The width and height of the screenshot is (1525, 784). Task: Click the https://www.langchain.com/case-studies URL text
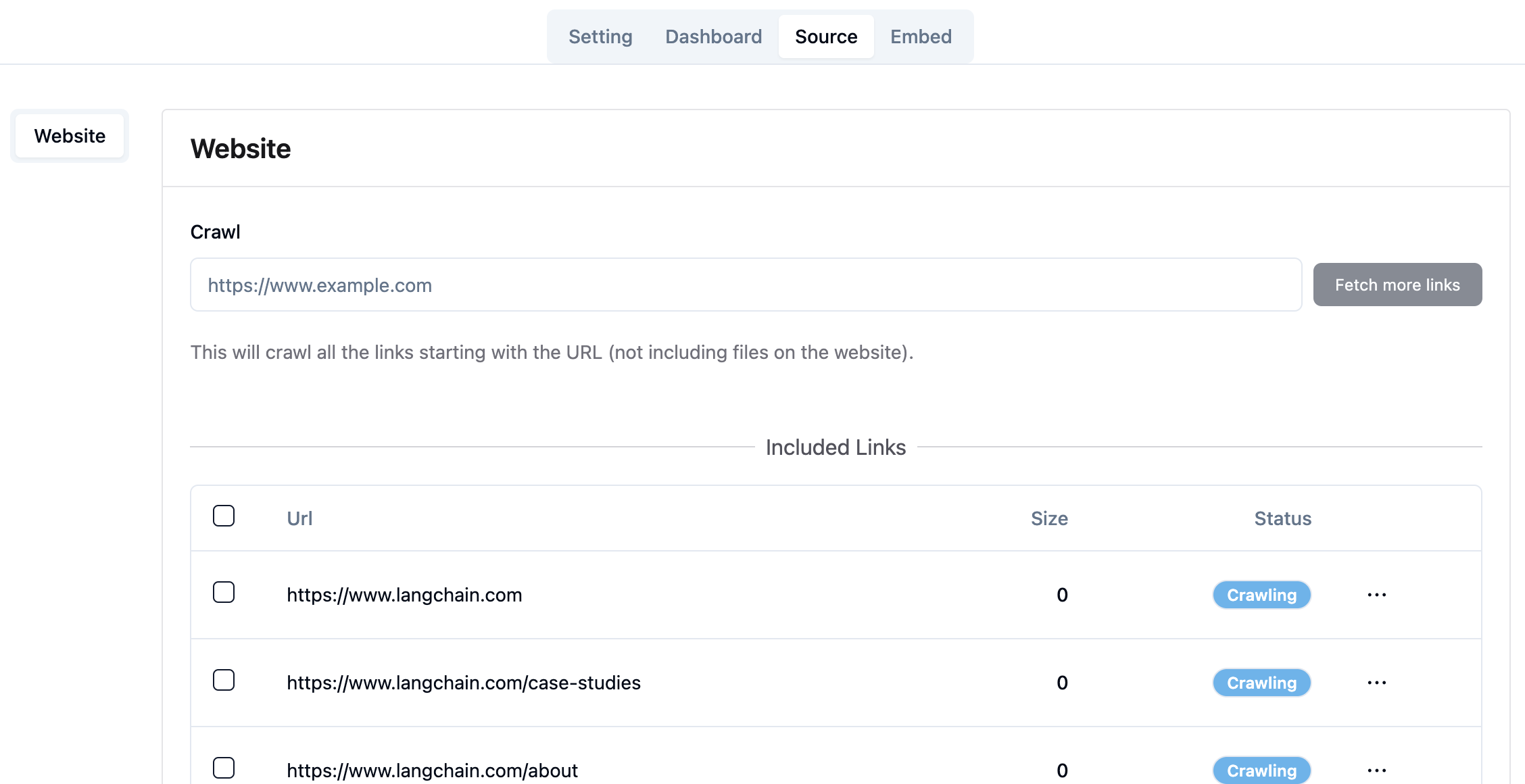[464, 683]
